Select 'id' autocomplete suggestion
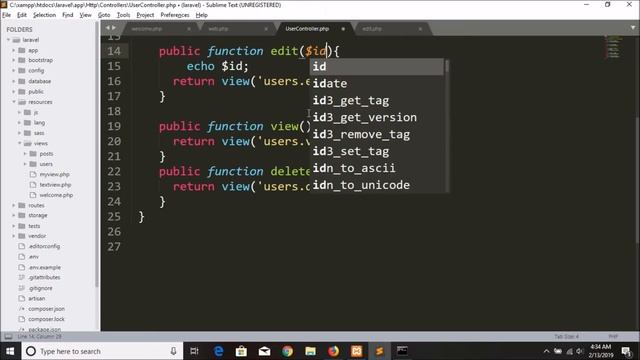The height and width of the screenshot is (360, 640). pyautogui.click(x=377, y=67)
